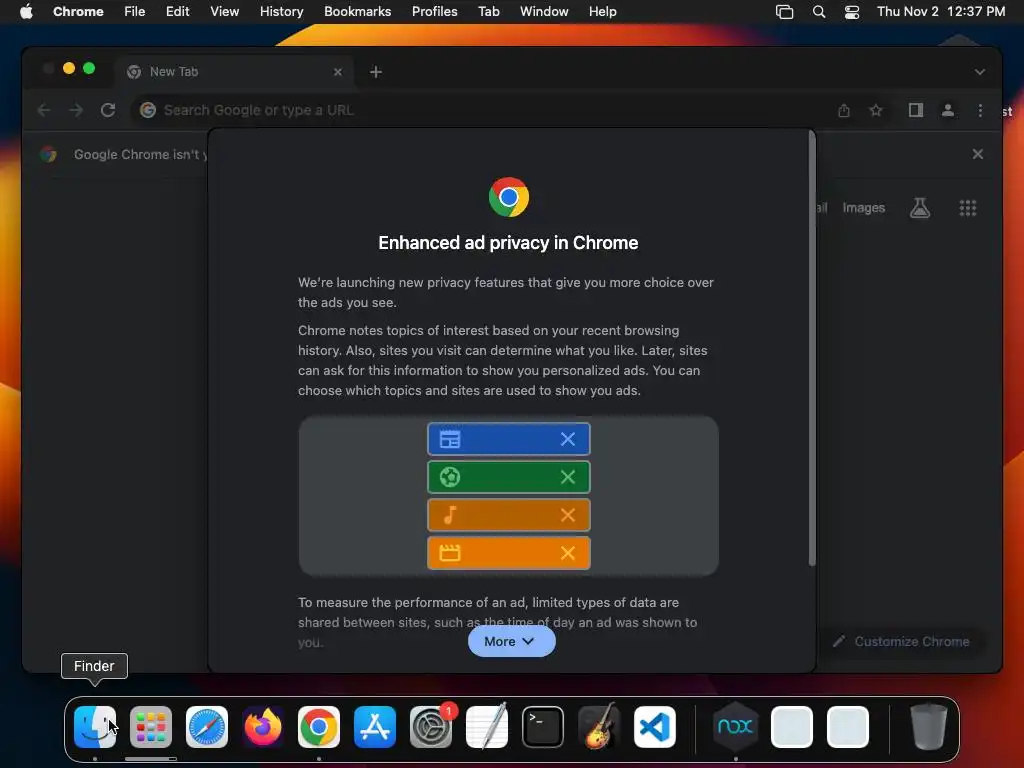Image resolution: width=1024 pixels, height=768 pixels.
Task: Expand the tab search chevron
Action: [980, 72]
